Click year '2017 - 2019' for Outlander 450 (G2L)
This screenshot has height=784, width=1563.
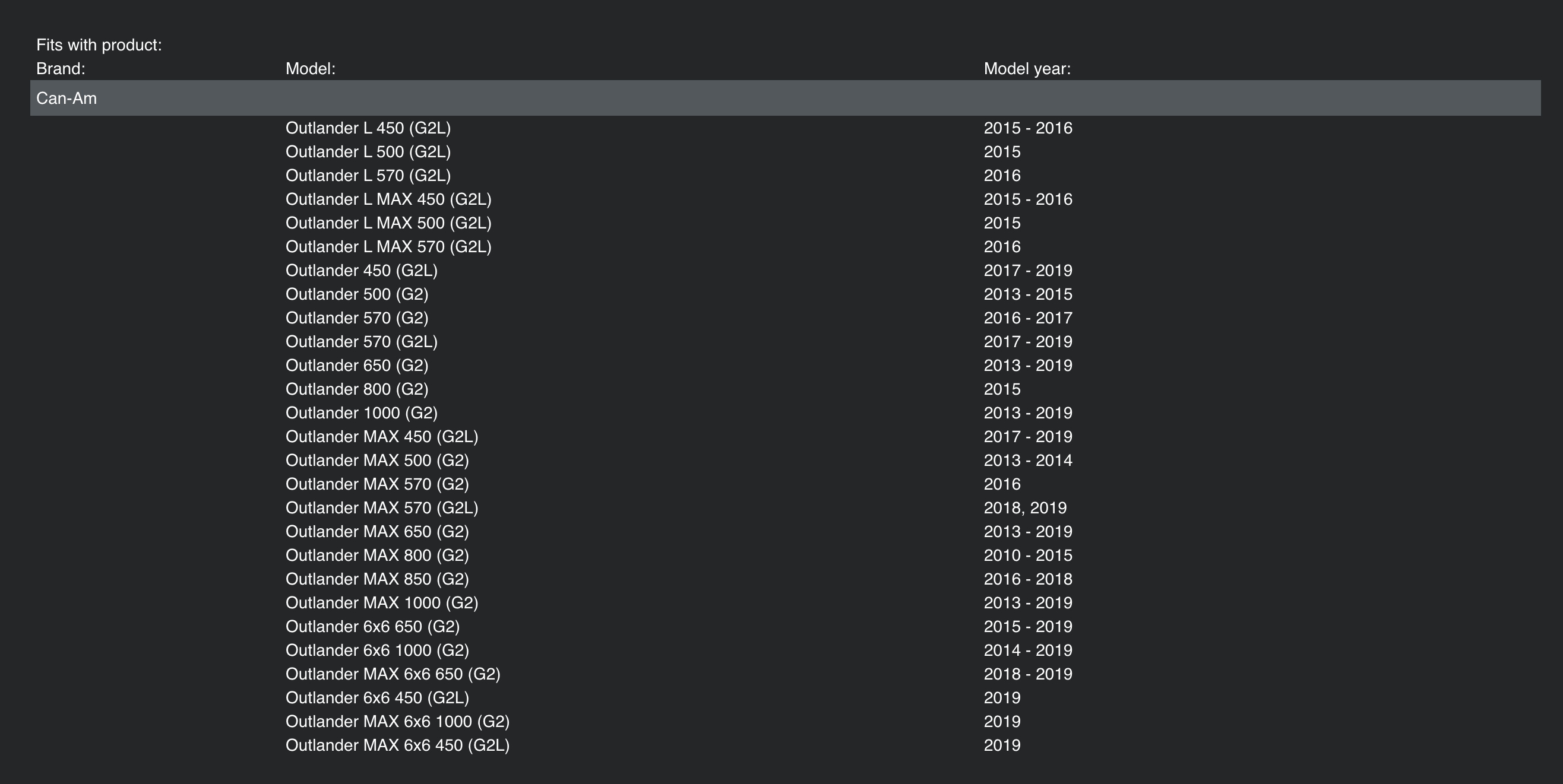click(x=1028, y=271)
